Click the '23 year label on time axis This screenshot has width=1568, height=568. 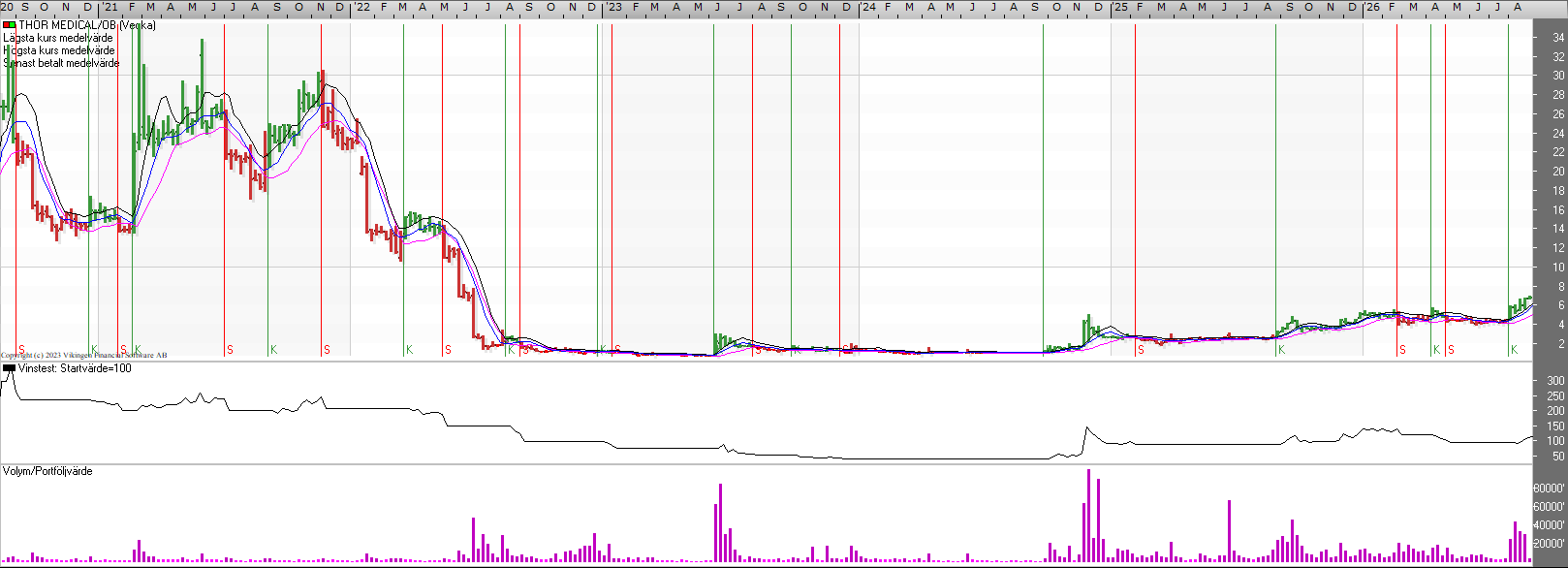click(x=614, y=7)
